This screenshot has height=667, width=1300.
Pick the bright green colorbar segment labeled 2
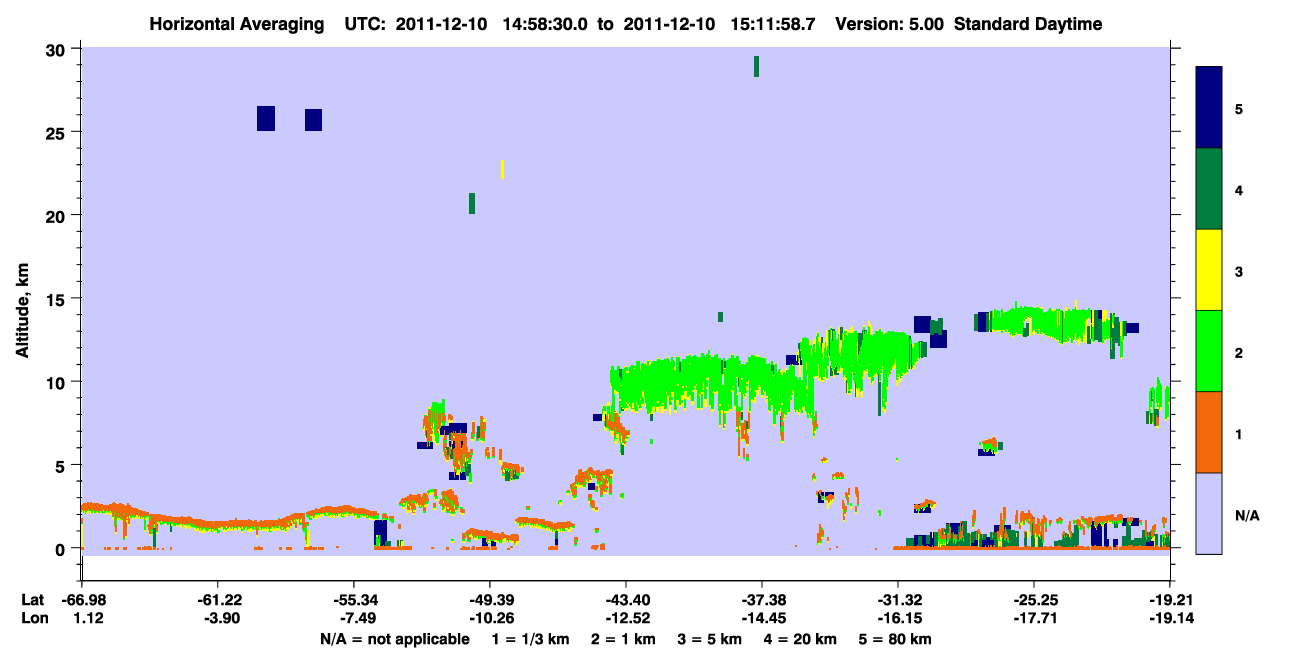(1209, 351)
